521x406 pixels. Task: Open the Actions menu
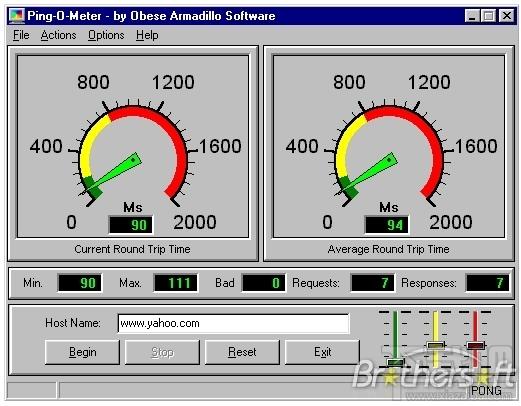click(58, 35)
